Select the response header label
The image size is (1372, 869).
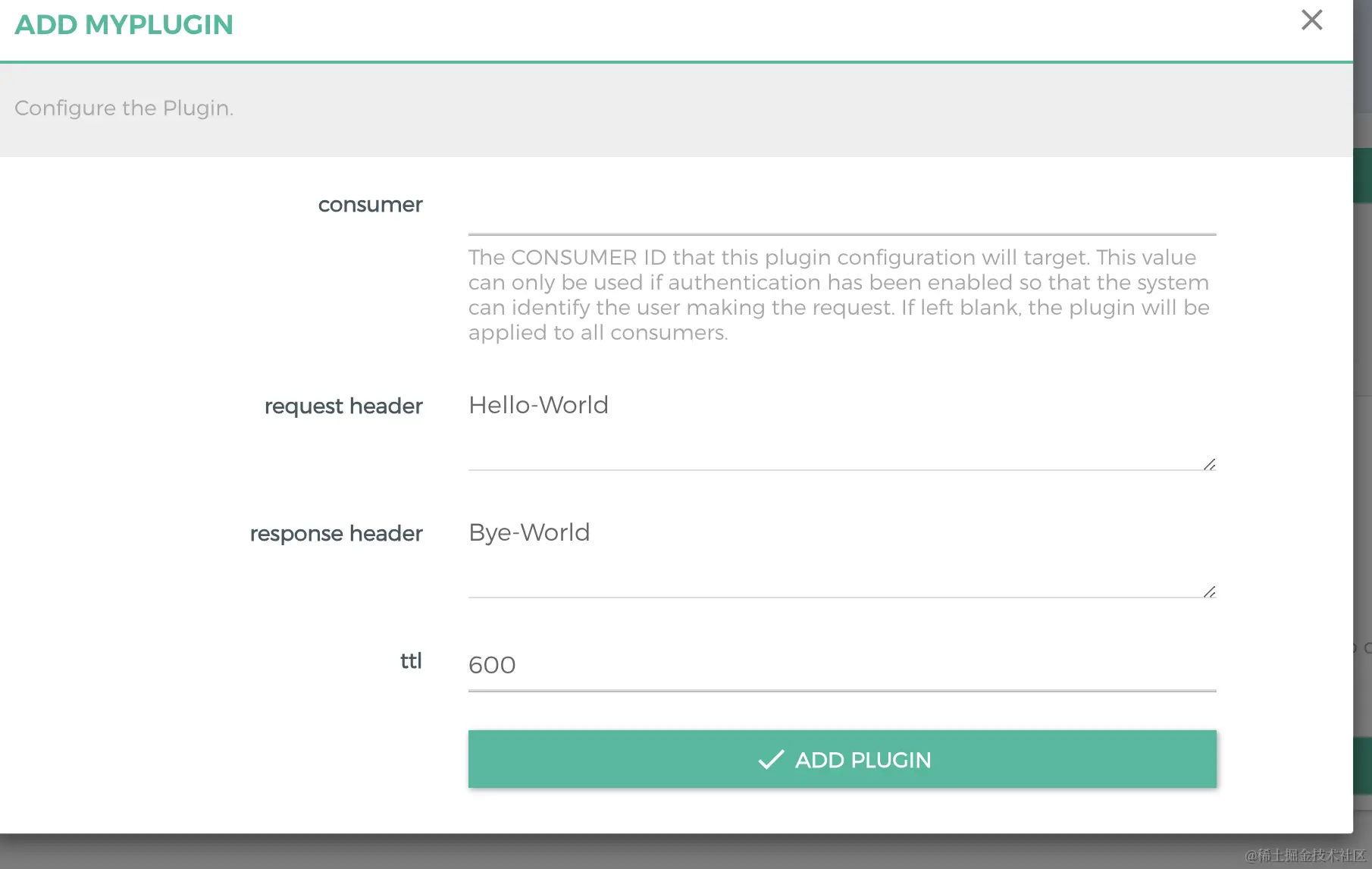336,534
